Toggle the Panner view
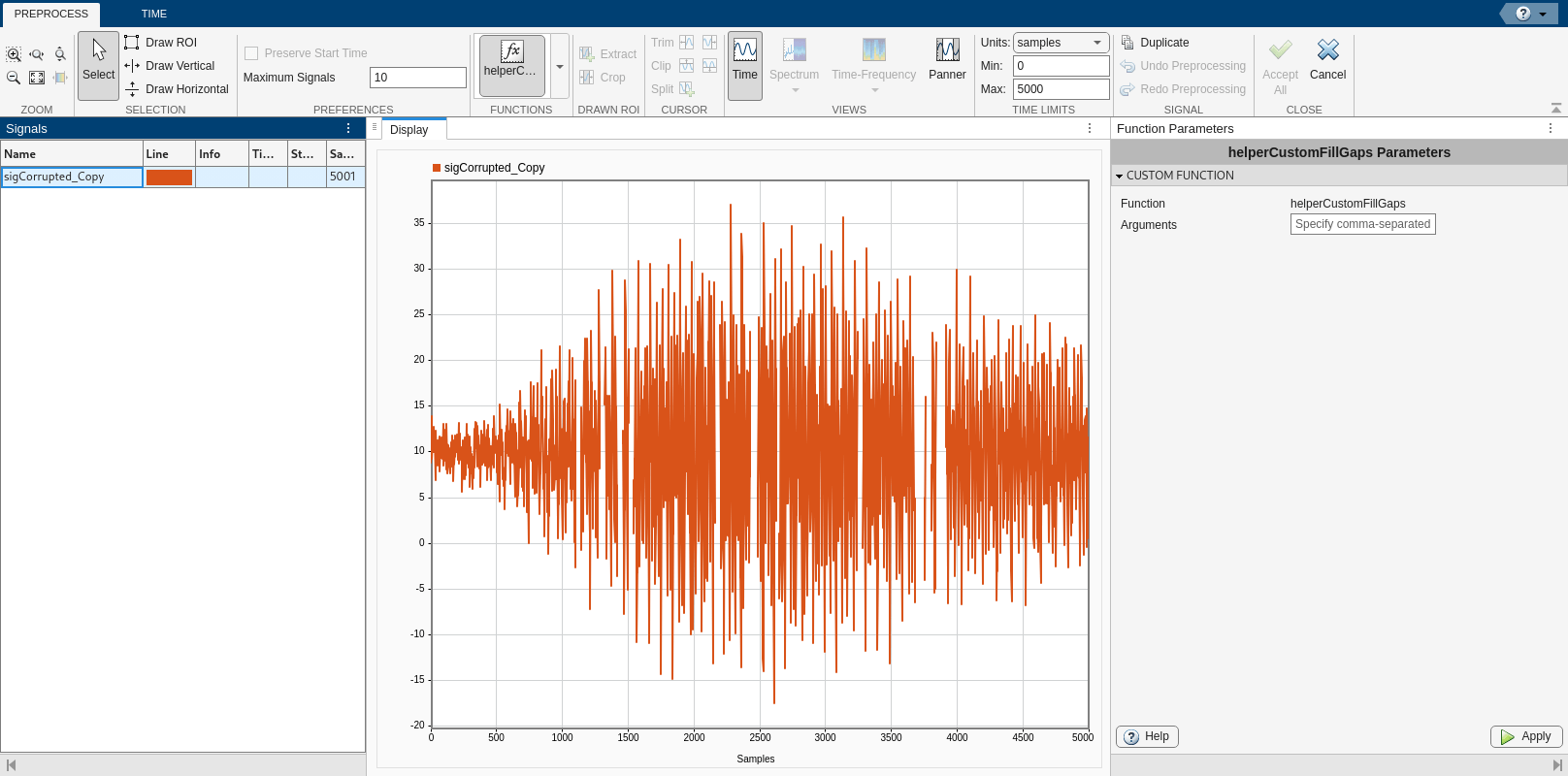The image size is (1568, 776). pos(947,65)
